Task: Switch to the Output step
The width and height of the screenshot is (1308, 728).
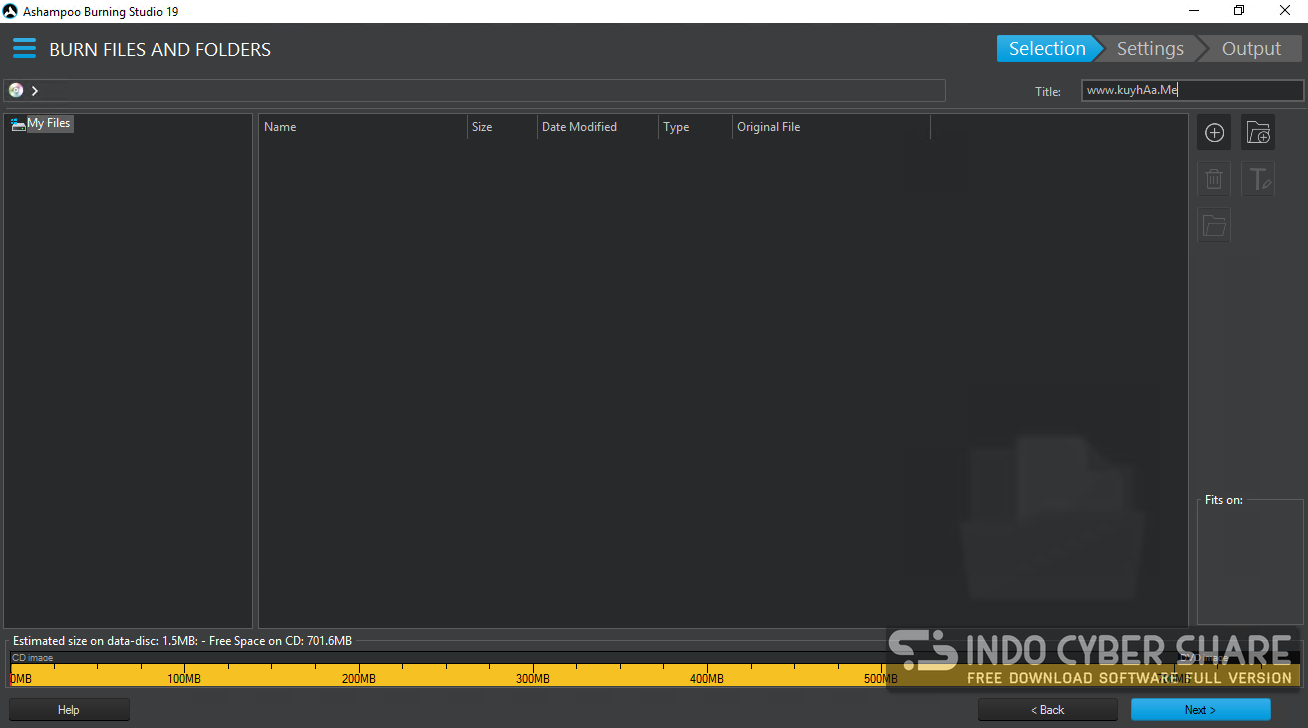Action: [x=1251, y=49]
